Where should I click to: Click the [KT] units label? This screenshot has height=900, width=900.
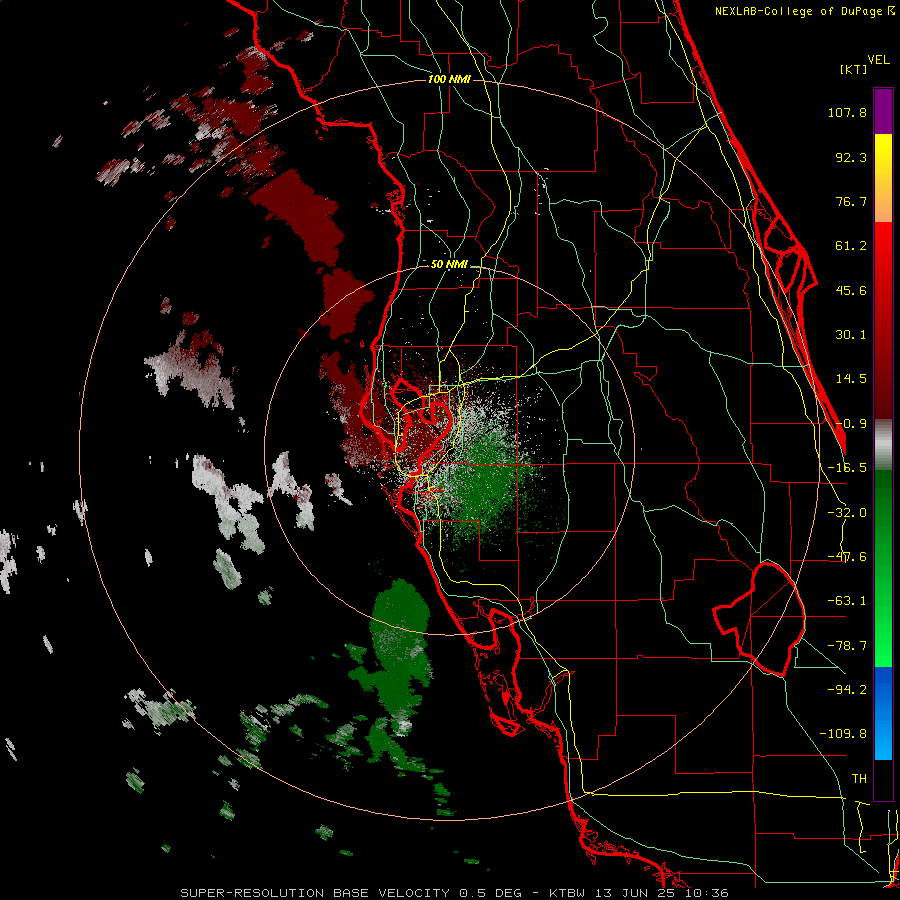click(x=853, y=69)
